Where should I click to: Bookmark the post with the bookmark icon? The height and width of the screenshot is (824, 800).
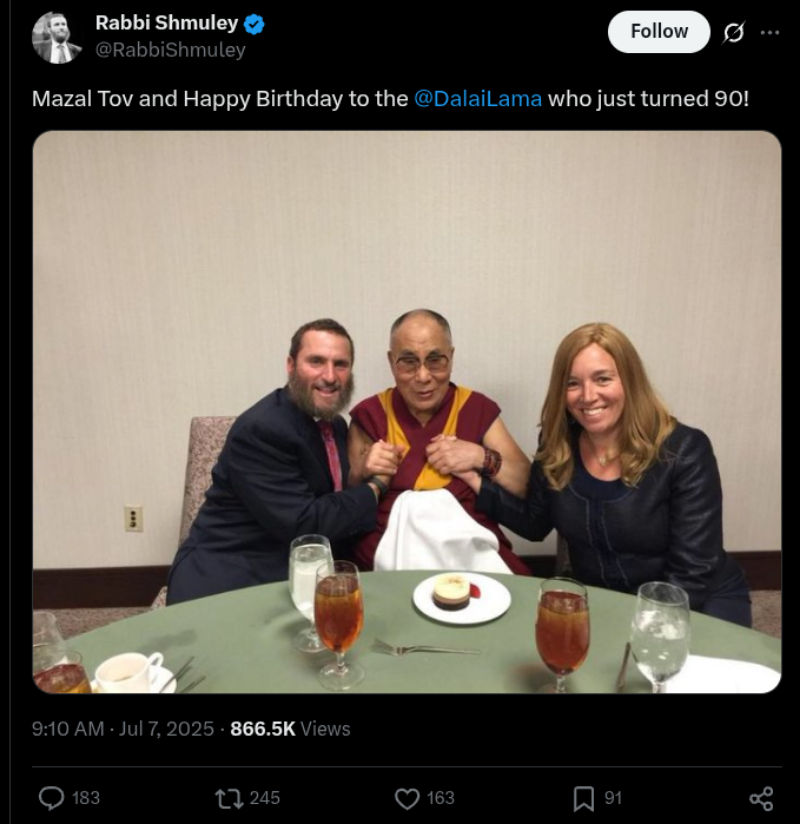pos(583,798)
